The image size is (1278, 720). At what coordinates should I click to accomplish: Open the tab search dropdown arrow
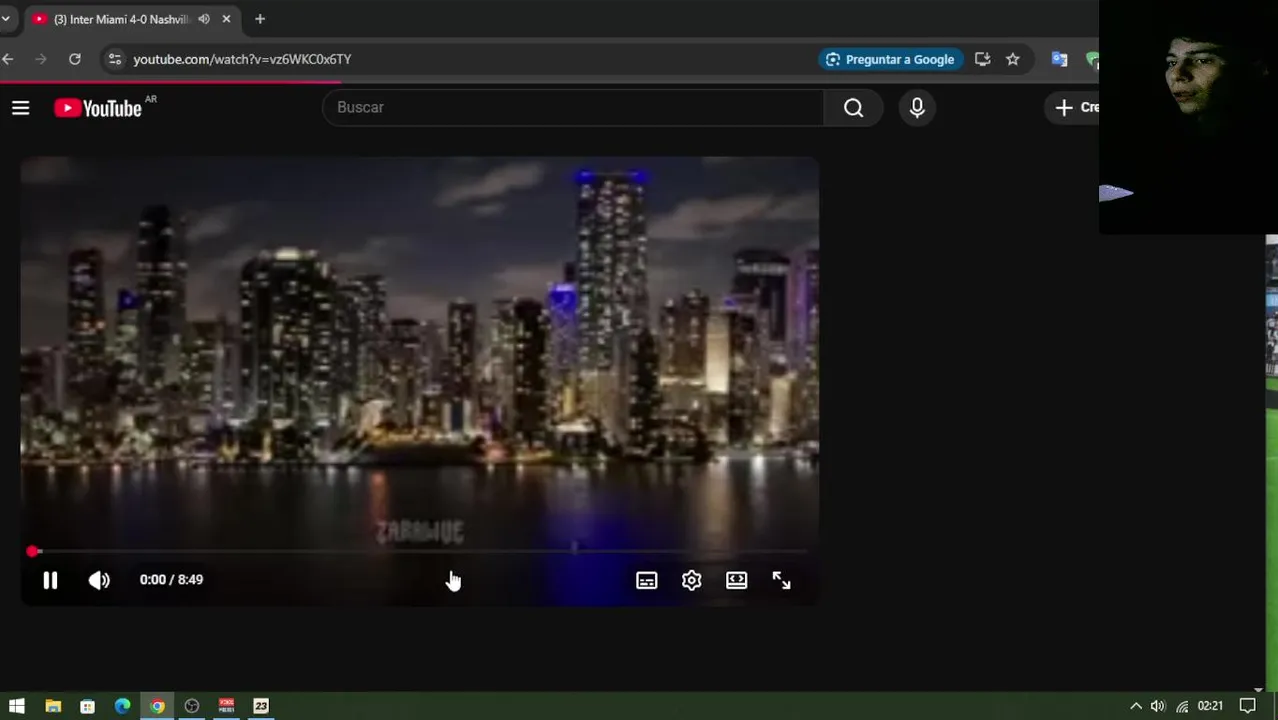click(x=5, y=19)
